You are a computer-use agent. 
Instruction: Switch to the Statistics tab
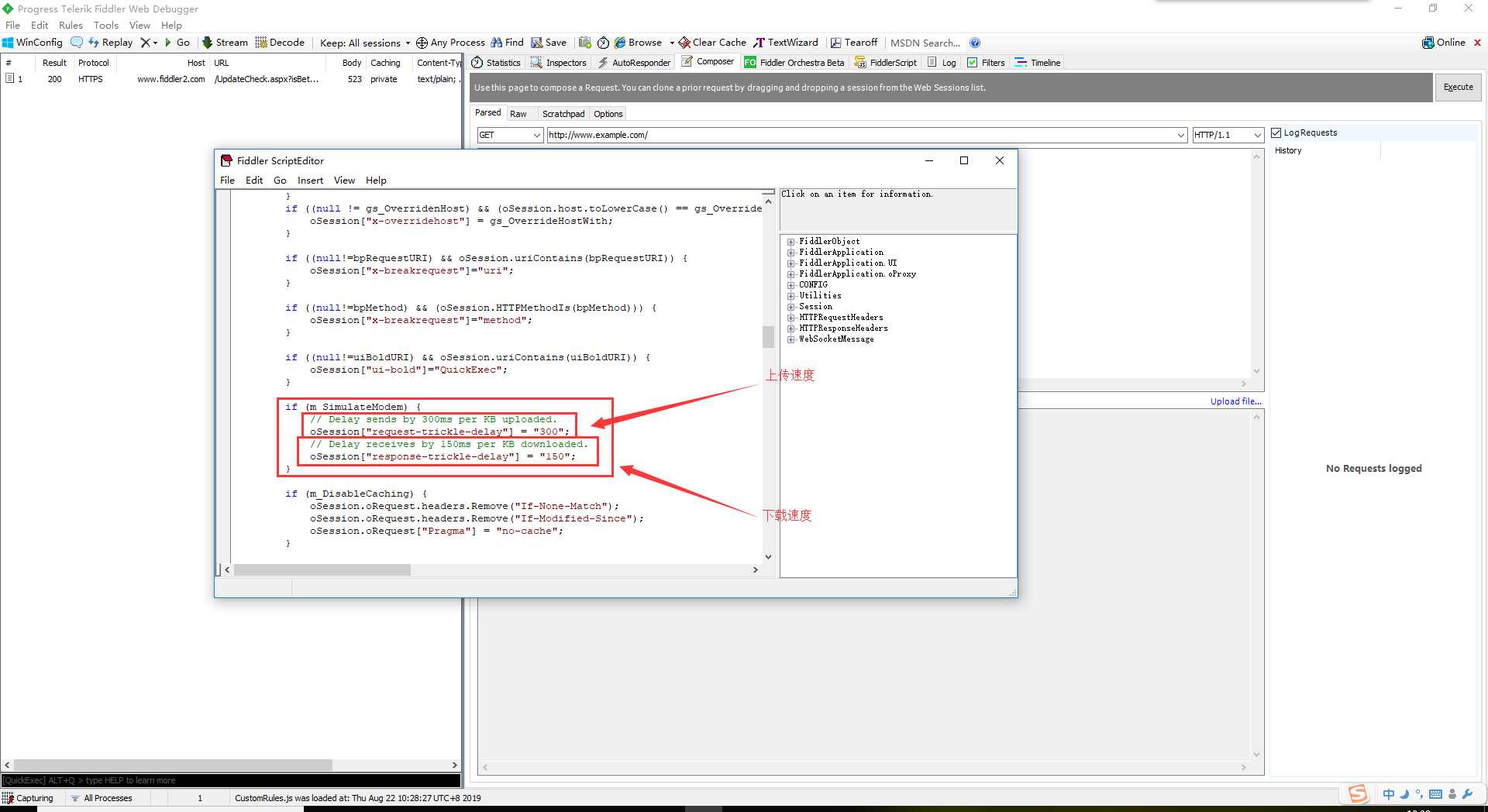pyautogui.click(x=496, y=63)
